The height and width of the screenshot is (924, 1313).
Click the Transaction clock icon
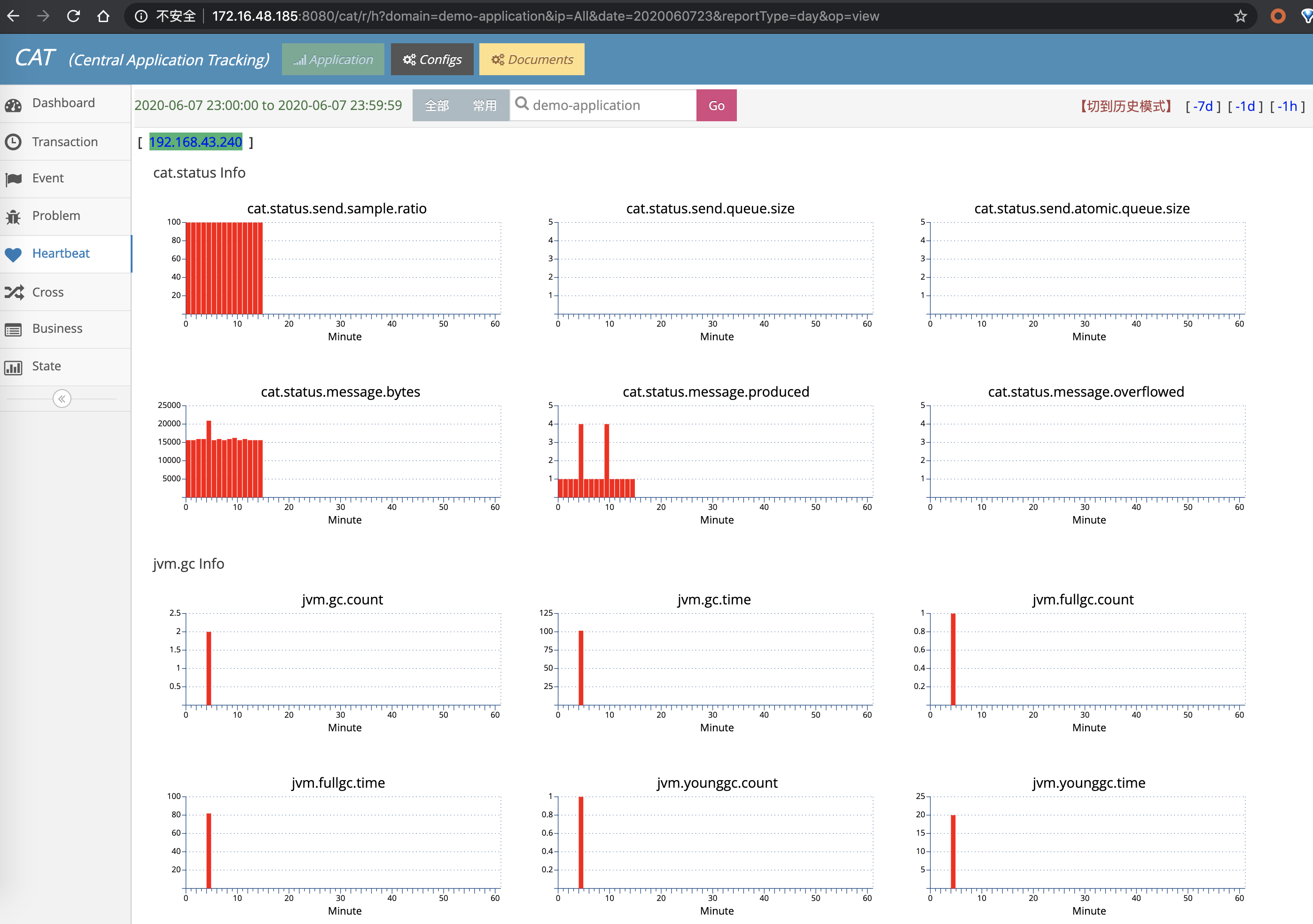[x=13, y=142]
